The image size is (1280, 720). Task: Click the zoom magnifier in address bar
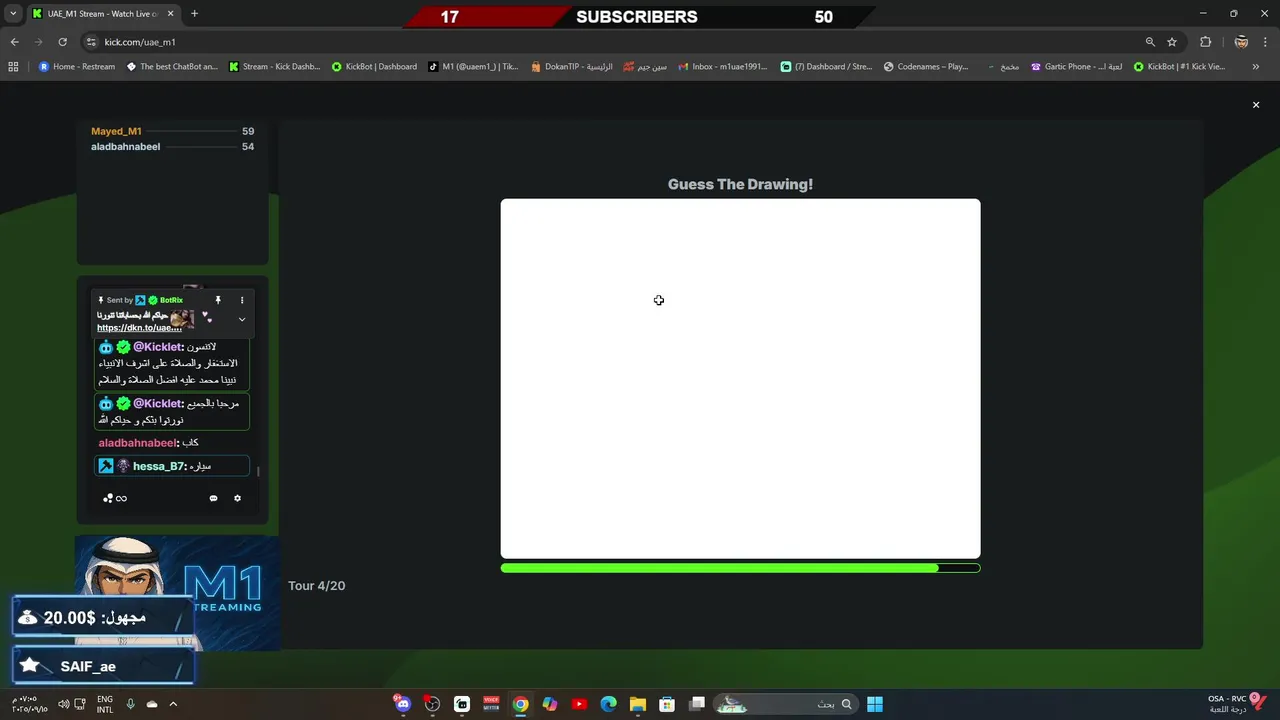1150,42
